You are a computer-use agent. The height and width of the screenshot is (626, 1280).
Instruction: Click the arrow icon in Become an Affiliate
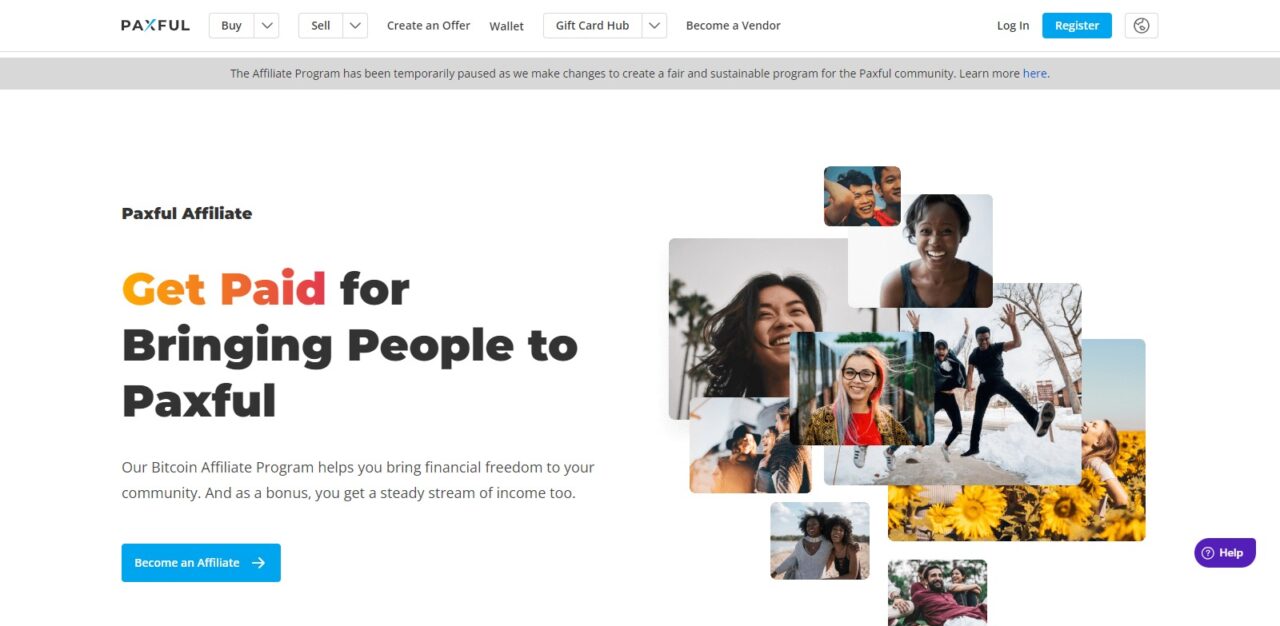click(258, 563)
